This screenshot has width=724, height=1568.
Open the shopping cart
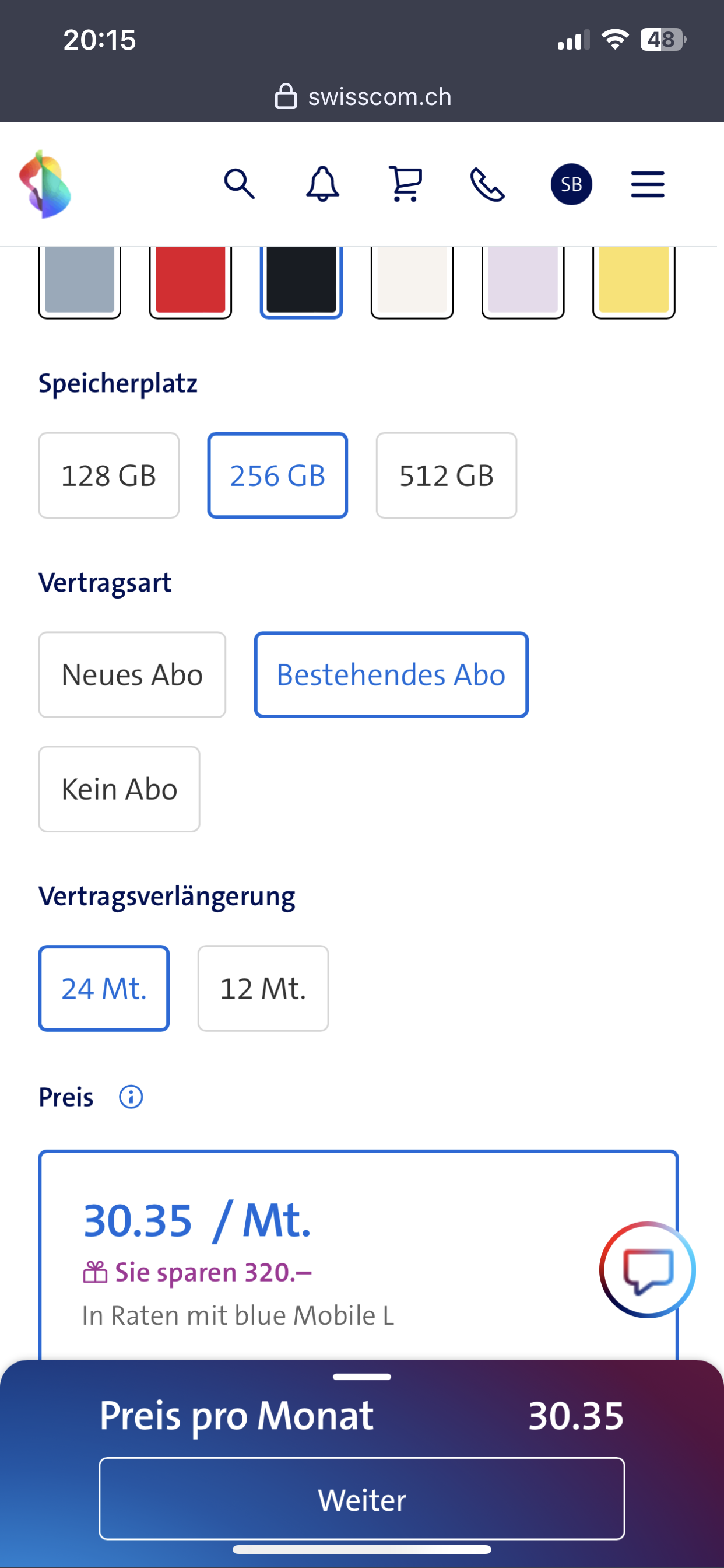pyautogui.click(x=406, y=184)
